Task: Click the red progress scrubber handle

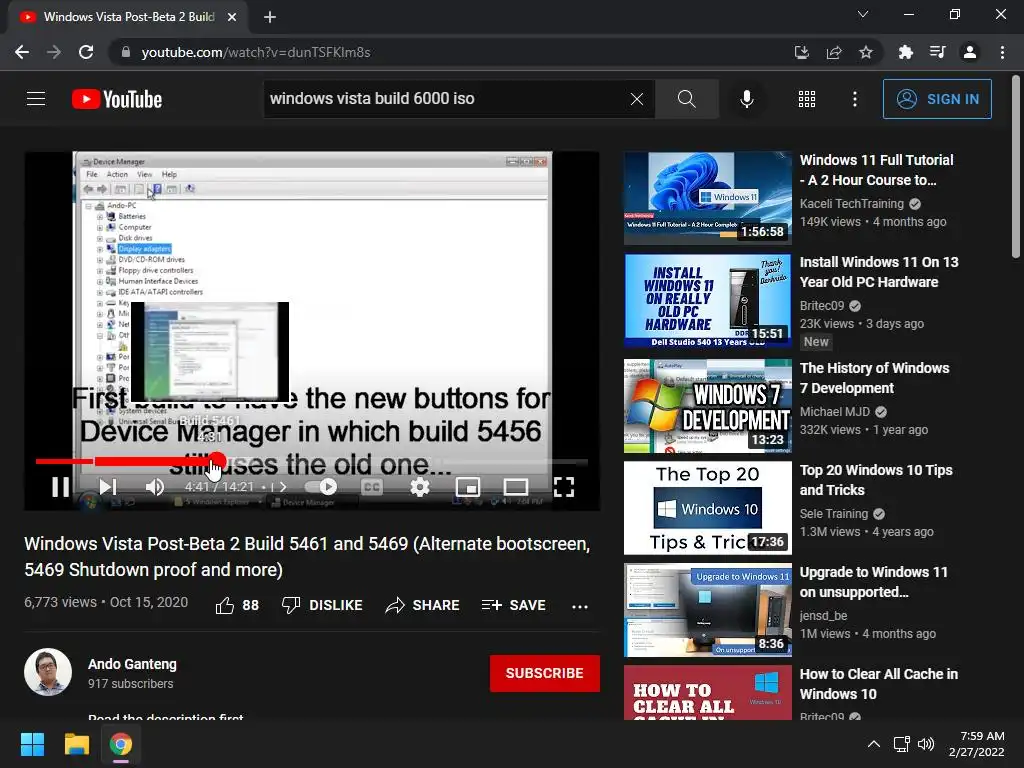Action: click(x=217, y=461)
